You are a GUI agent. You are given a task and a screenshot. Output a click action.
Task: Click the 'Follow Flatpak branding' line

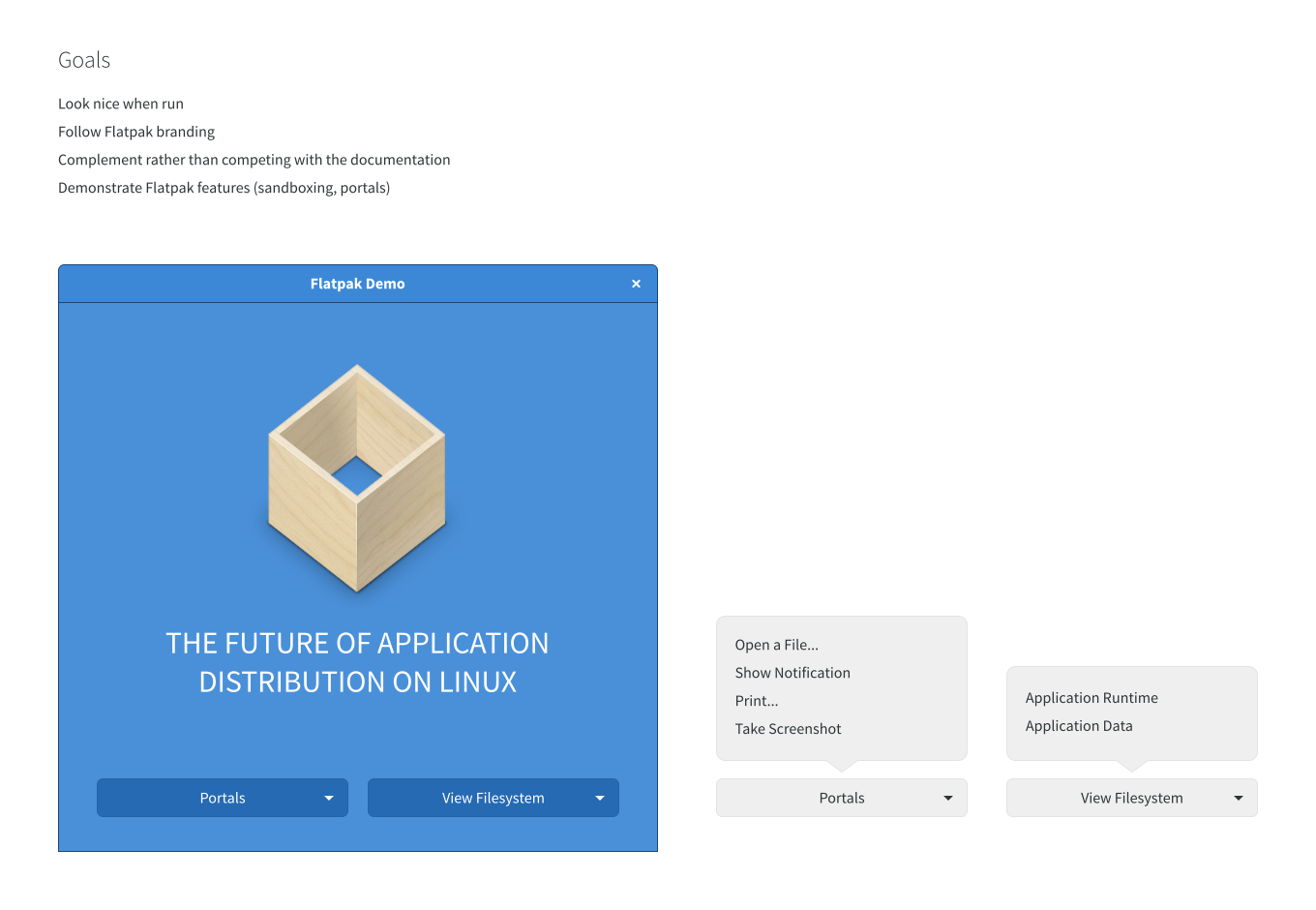click(x=136, y=132)
